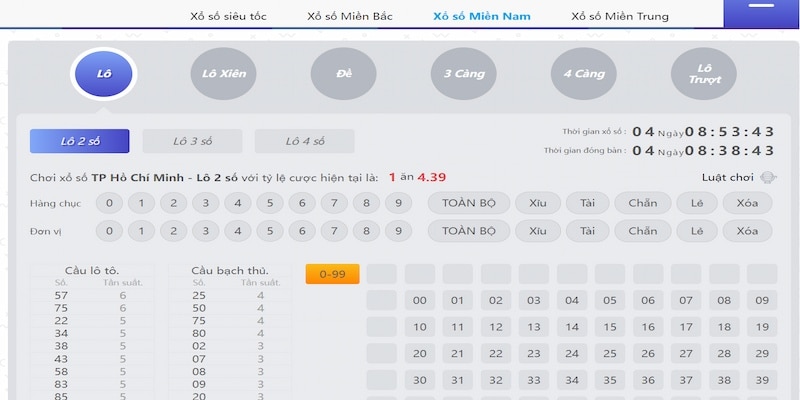This screenshot has width=800, height=400.
Task: Click Lẻ in Hàng chục row
Action: coord(697,203)
